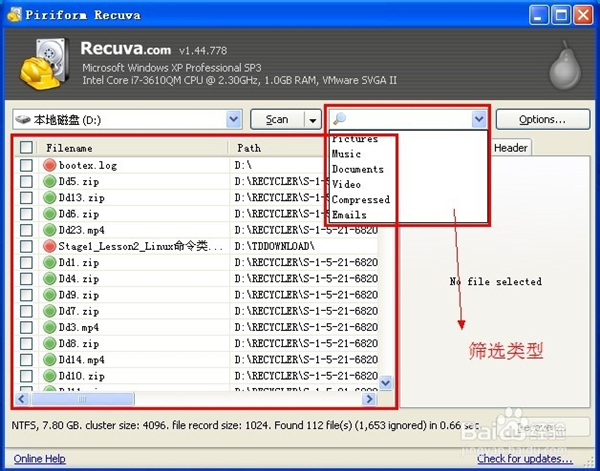This screenshot has height=471, width=600.
Task: Click the Recuva hard-hat drive logo
Action: point(45,64)
